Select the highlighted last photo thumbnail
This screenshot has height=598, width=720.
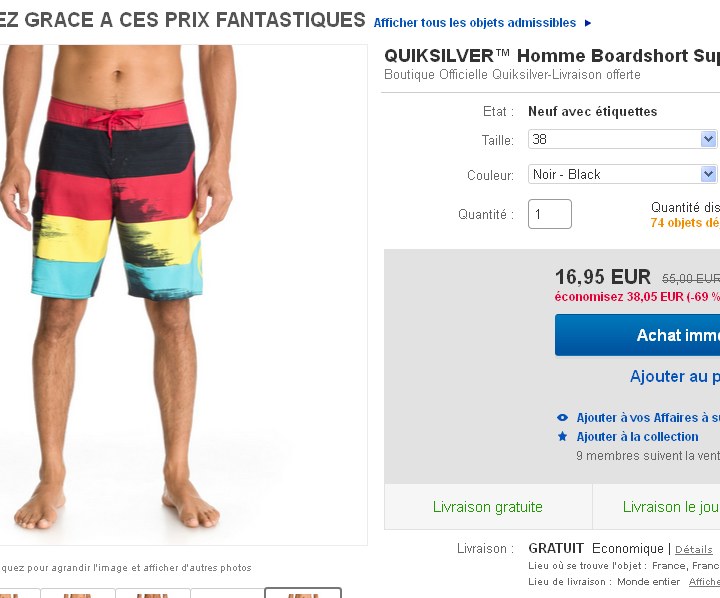point(302,593)
